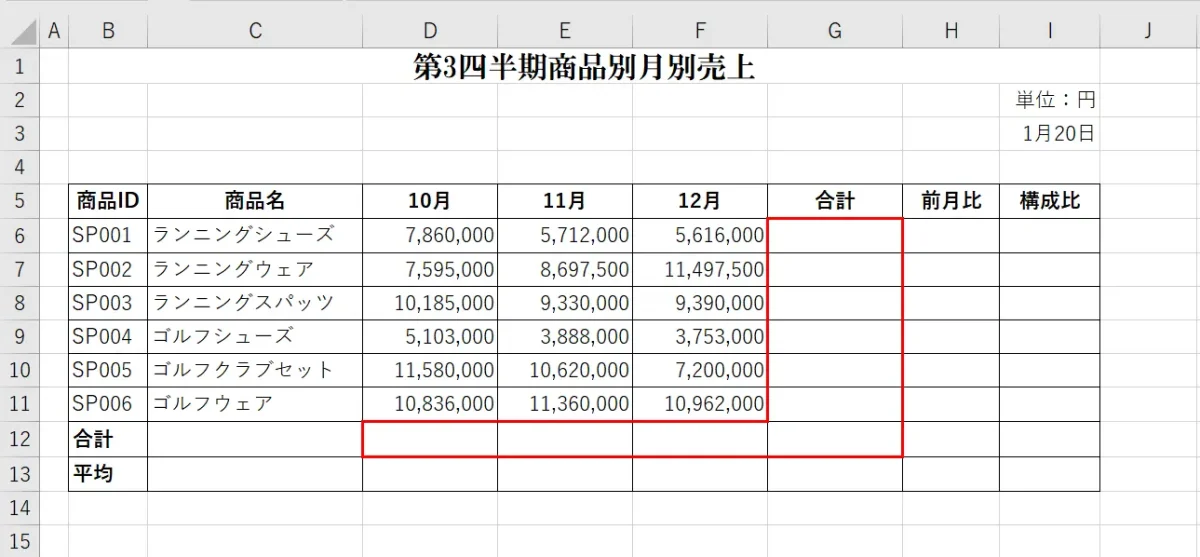The image size is (1200, 557).
Task: Select the row 5 header
Action: (20, 201)
